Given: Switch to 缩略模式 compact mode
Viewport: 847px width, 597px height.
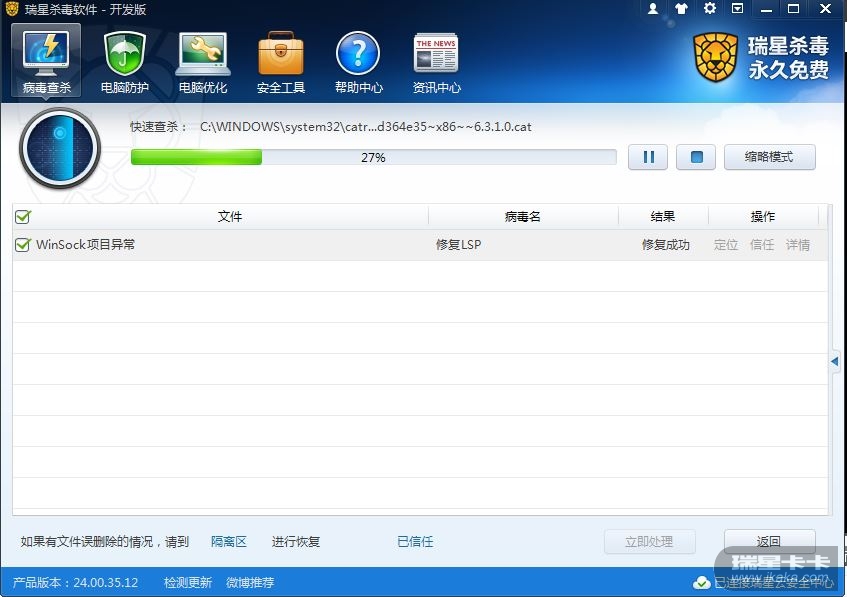Looking at the screenshot, I should [769, 157].
